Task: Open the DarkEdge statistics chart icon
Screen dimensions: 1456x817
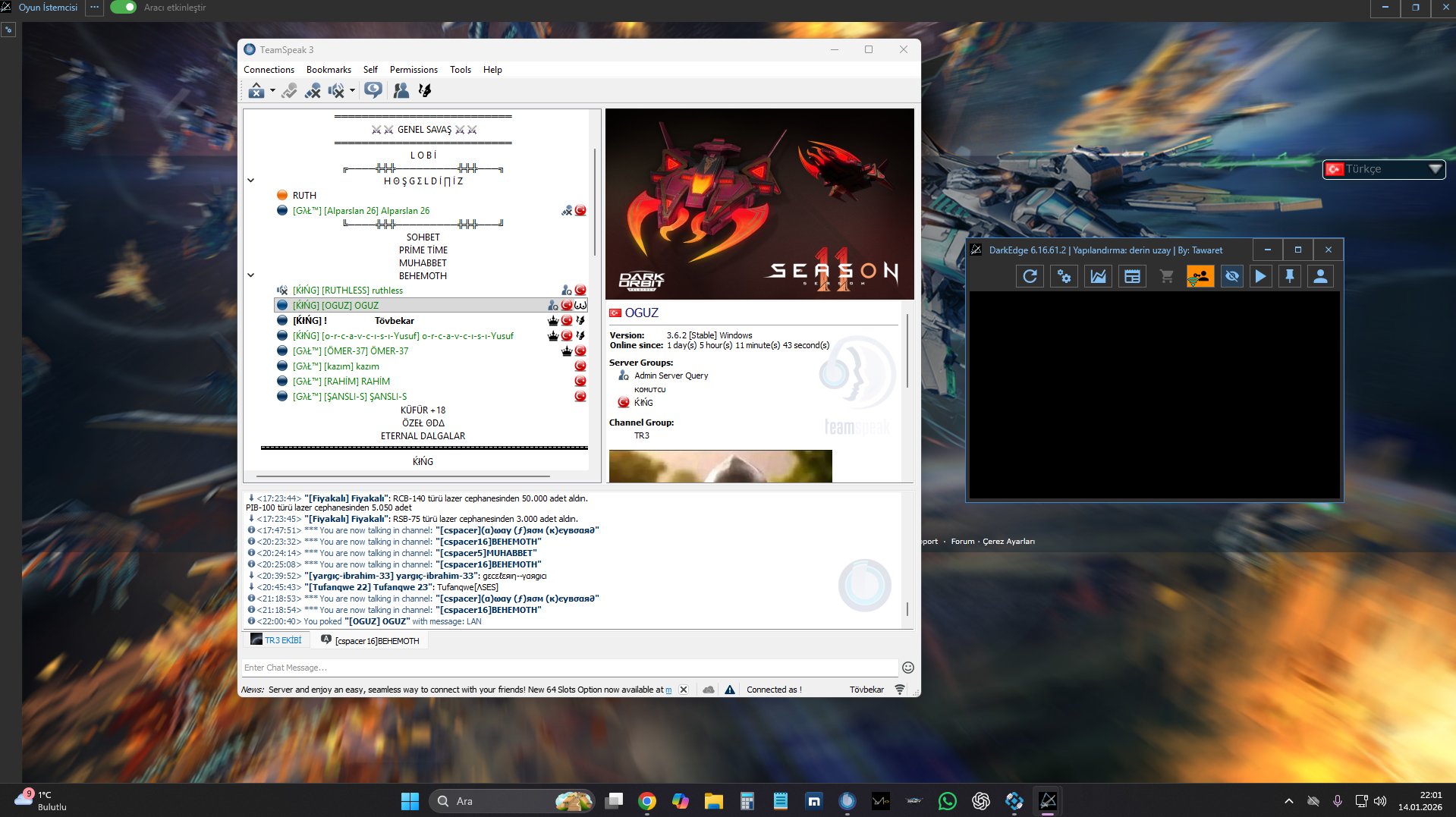Action: pyautogui.click(x=1098, y=276)
